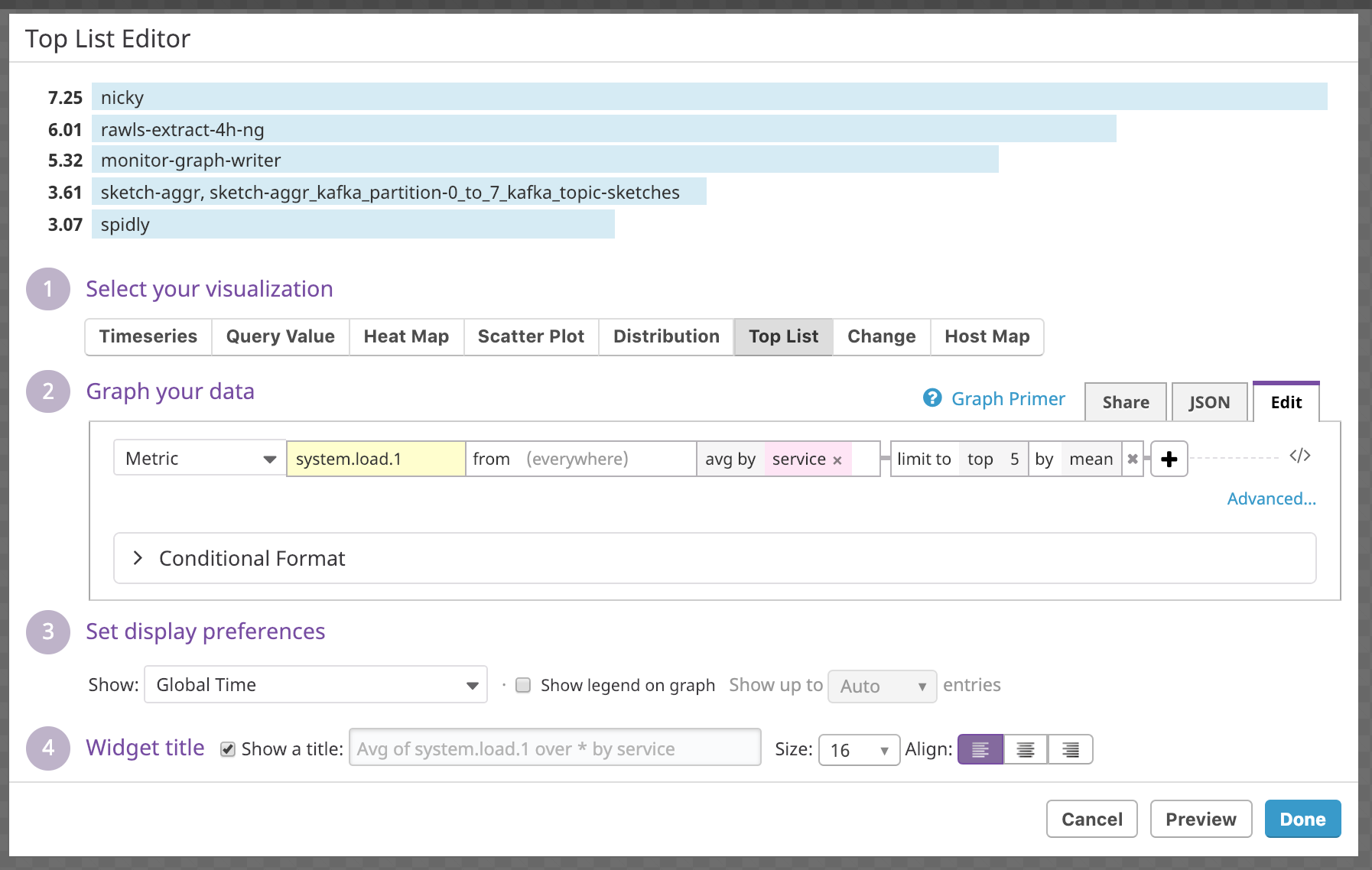The width and height of the screenshot is (1372, 870).
Task: Open the Advanced... link
Action: [x=1271, y=499]
